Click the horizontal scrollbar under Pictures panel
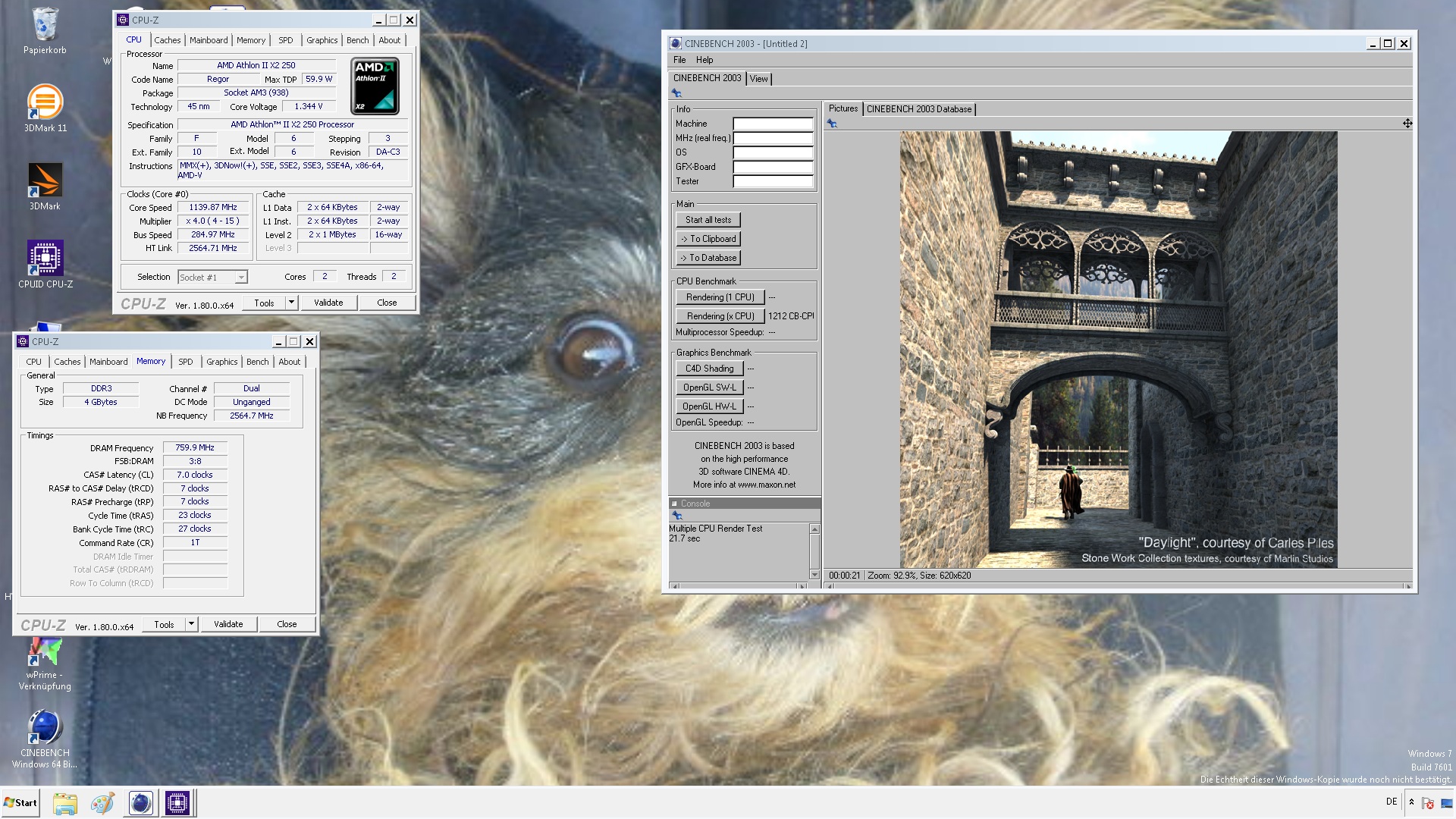 pyautogui.click(x=1119, y=586)
